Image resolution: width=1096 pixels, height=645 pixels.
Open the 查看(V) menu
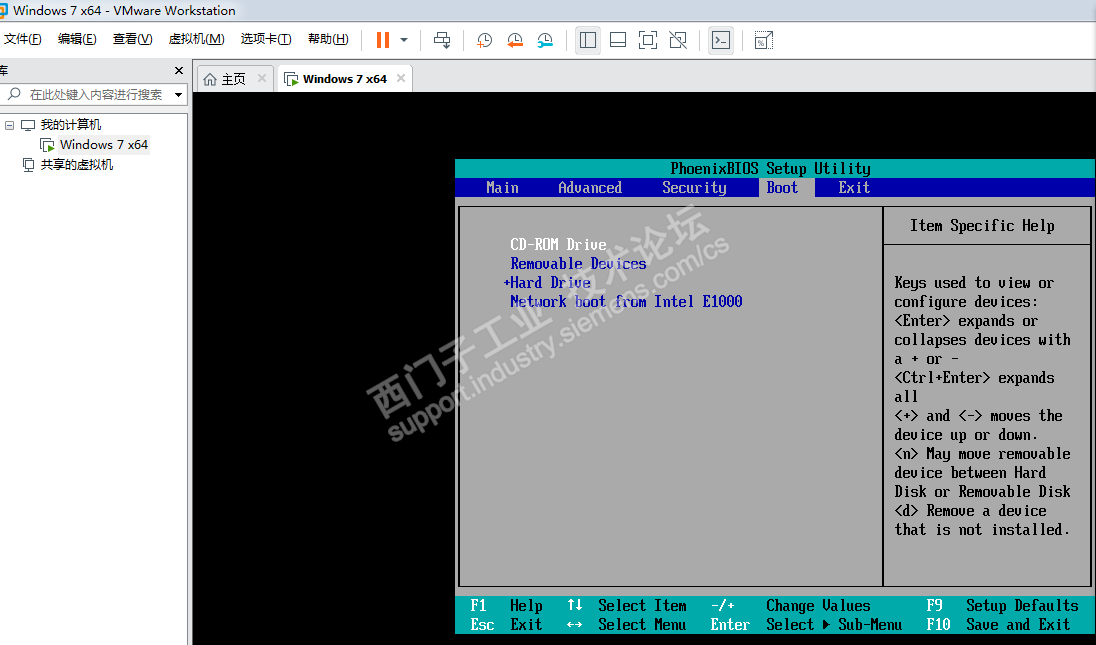132,39
